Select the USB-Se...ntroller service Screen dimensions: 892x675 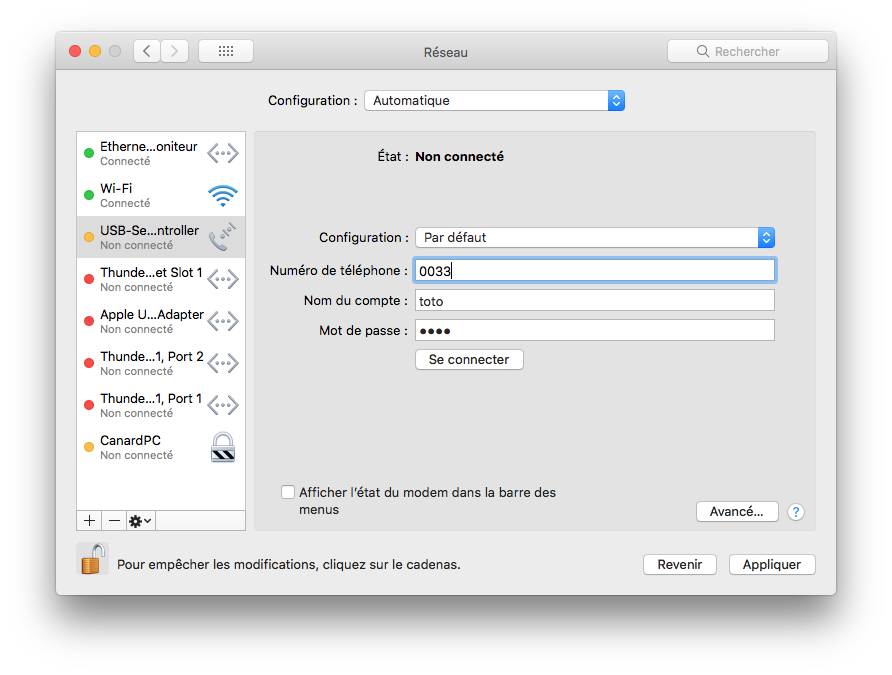pos(161,237)
